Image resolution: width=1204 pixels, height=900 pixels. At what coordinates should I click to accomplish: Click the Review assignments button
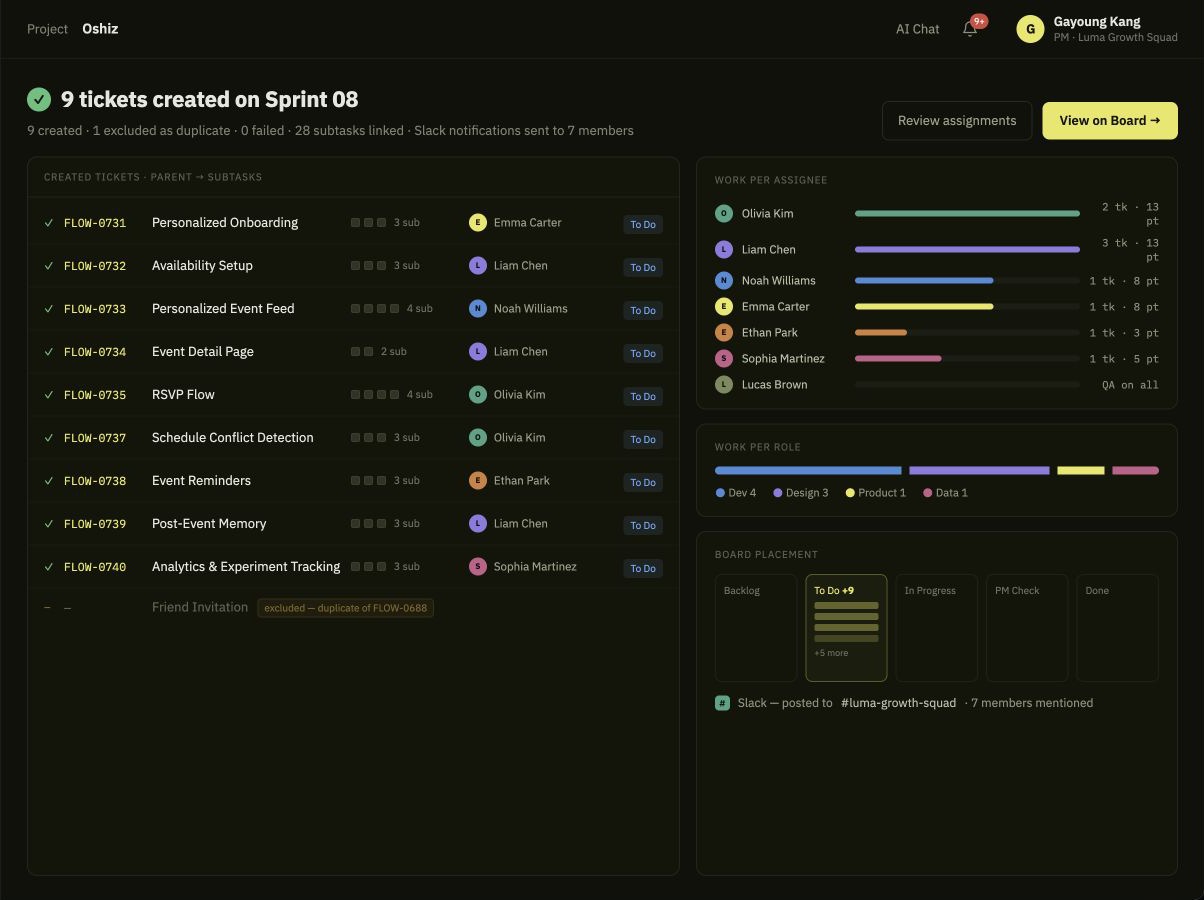coord(957,120)
